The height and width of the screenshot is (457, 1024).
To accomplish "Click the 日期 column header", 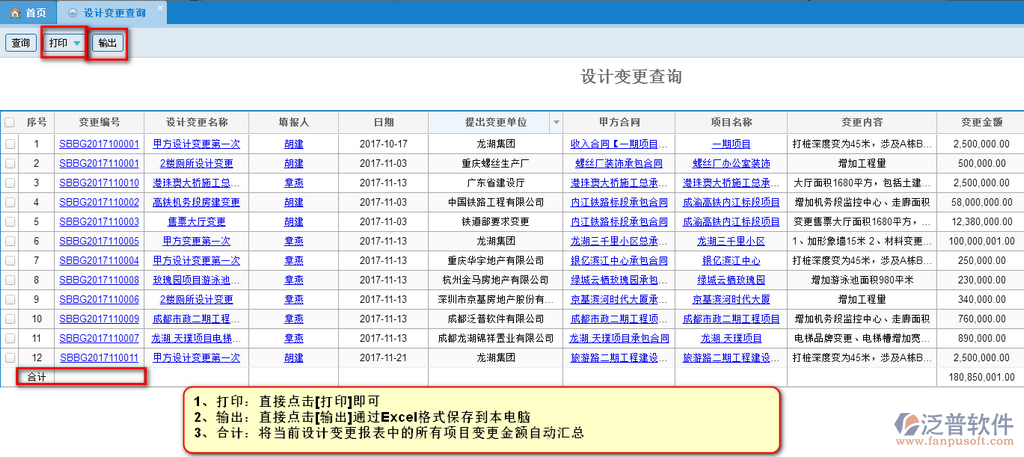I will coord(383,122).
